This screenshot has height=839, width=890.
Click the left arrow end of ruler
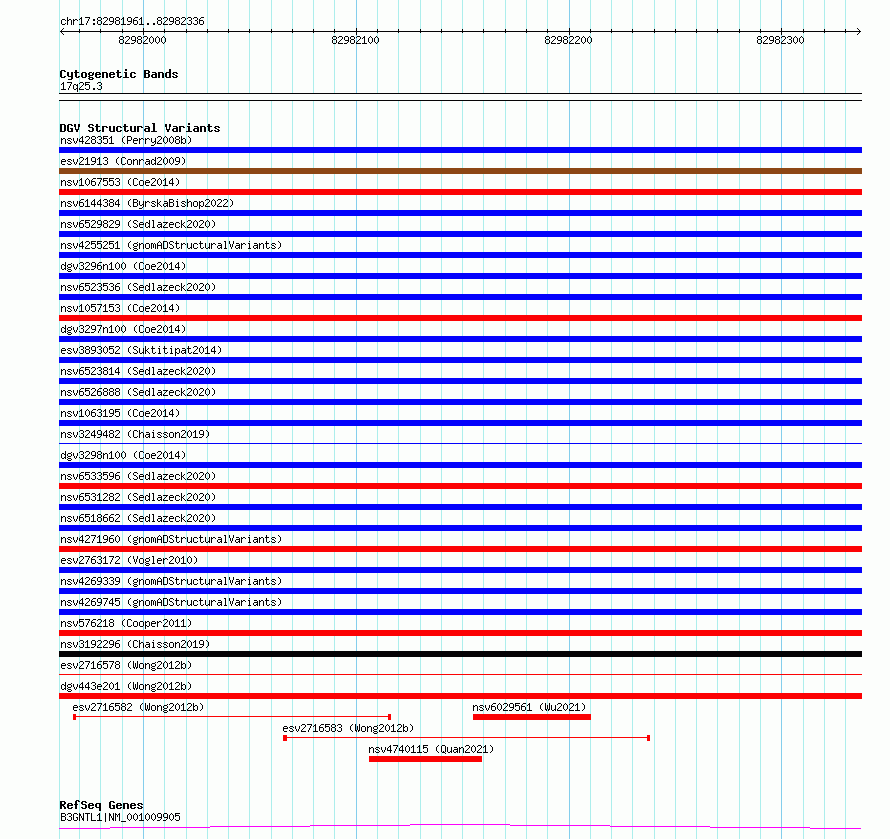(62, 32)
